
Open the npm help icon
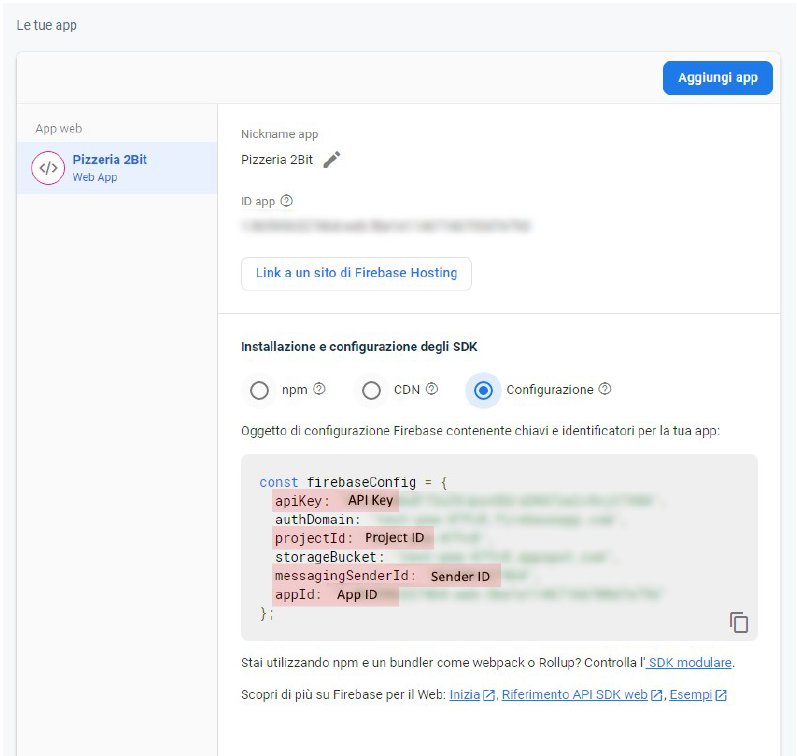coord(319,389)
